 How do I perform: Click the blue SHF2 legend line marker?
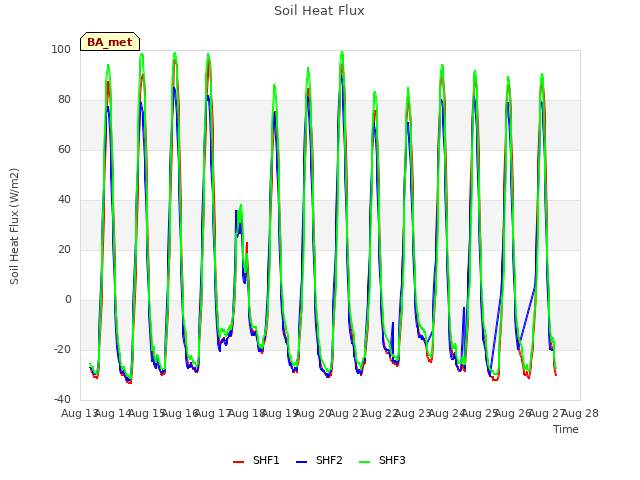(301, 462)
